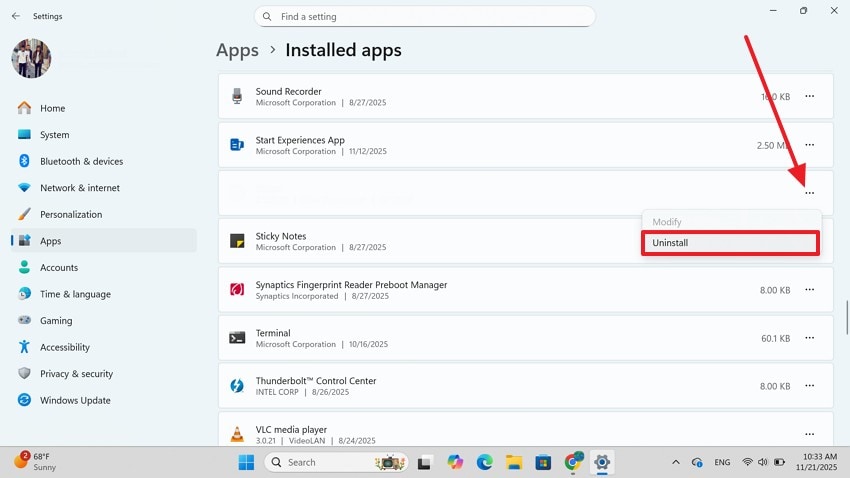
Task: Open Privacy & security settings
Action: pos(103,373)
